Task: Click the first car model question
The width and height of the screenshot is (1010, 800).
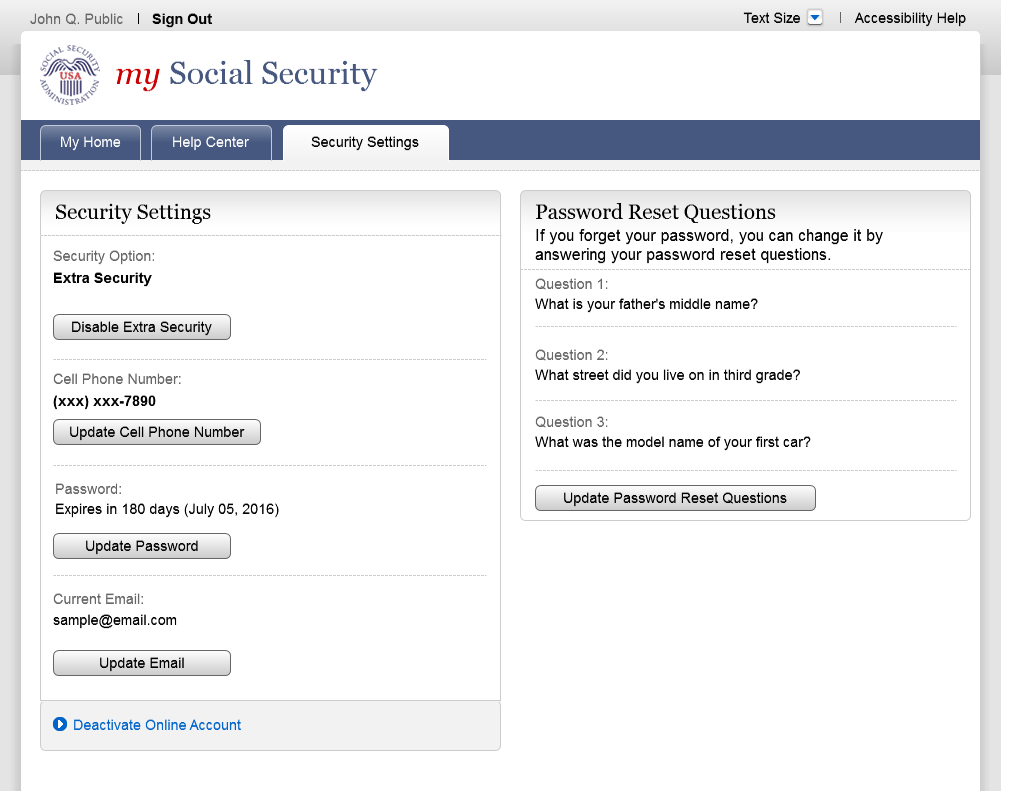Action: click(x=672, y=442)
